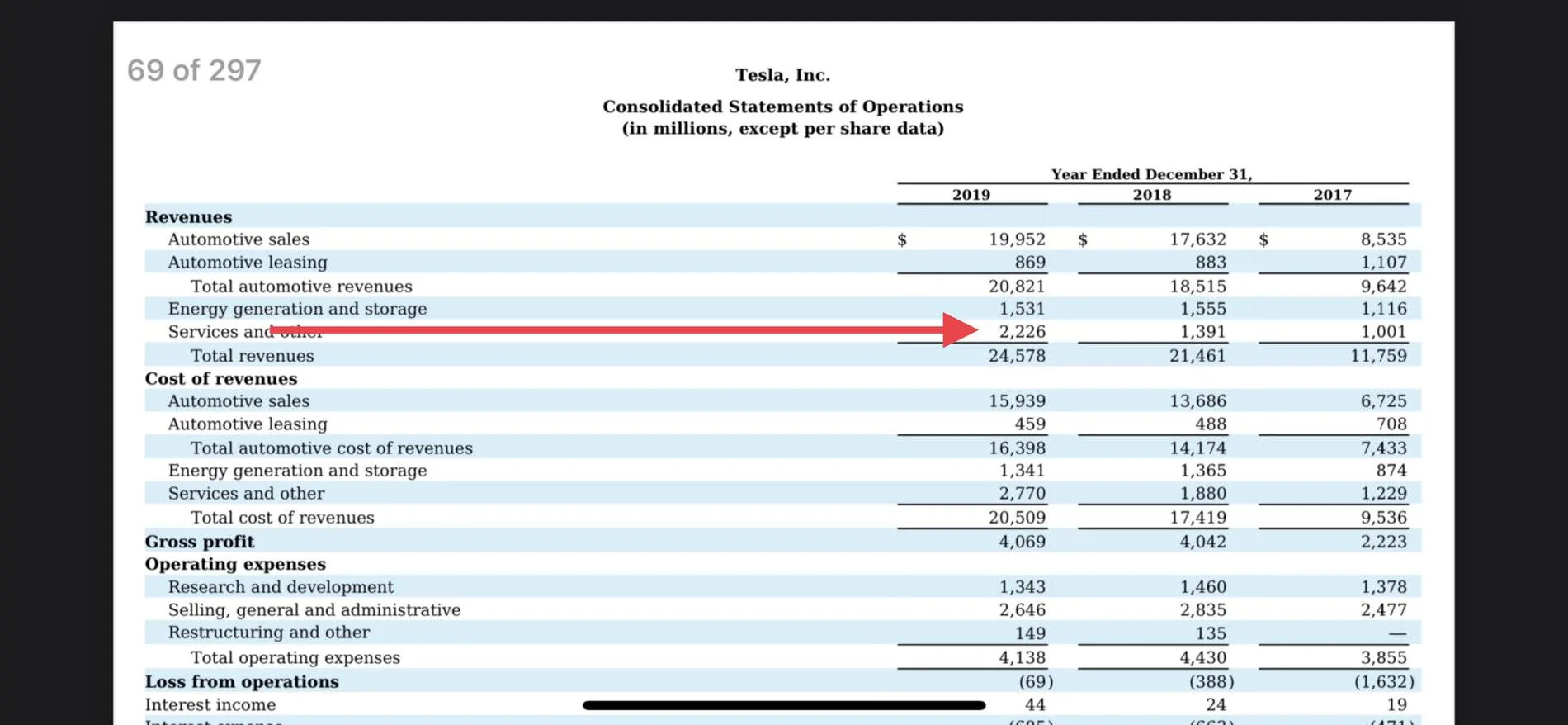This screenshot has height=725, width=1568.
Task: Click the 'Total automotive revenues' row label
Action: pyautogui.click(x=301, y=286)
